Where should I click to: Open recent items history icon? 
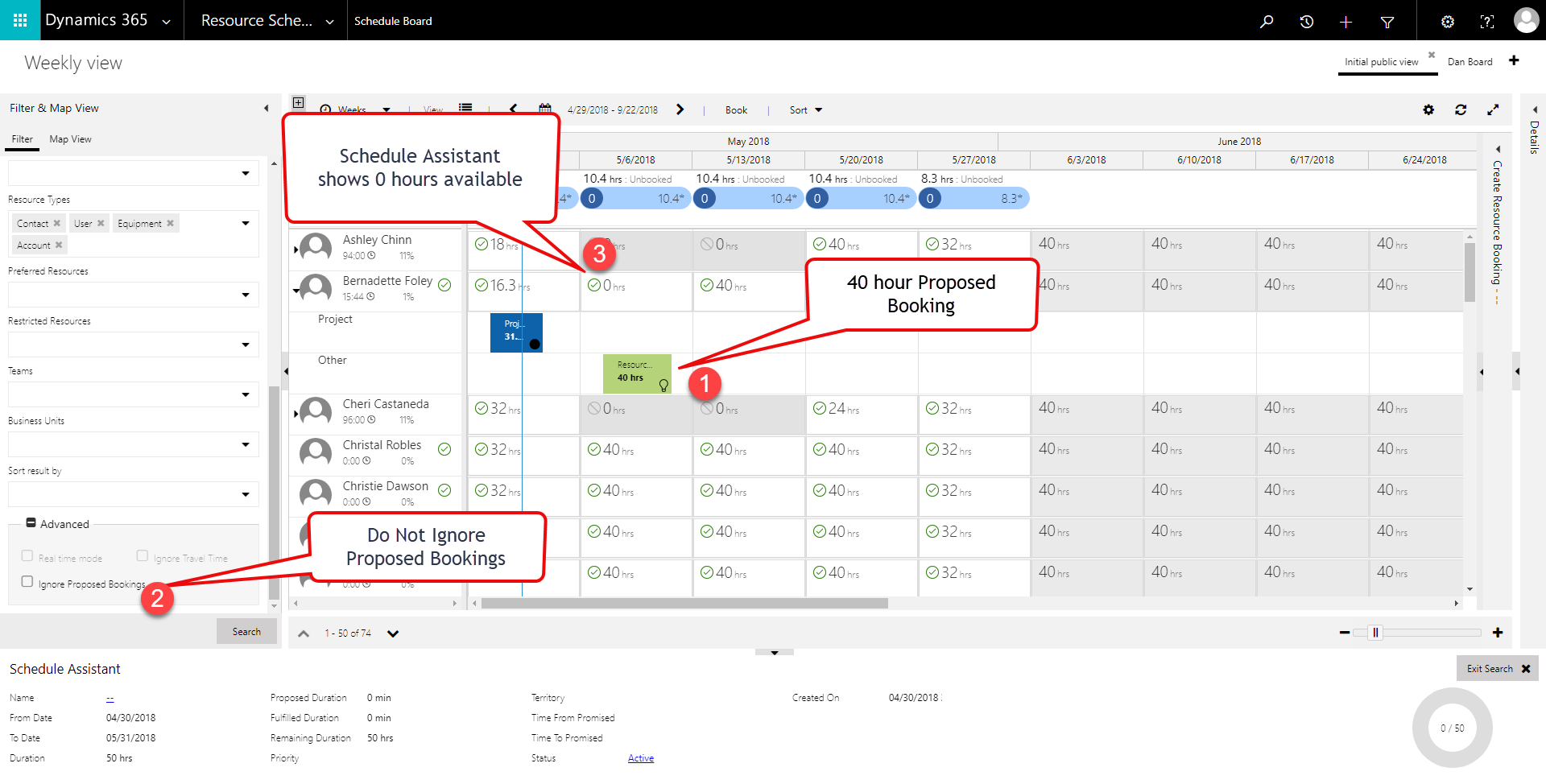(1306, 22)
